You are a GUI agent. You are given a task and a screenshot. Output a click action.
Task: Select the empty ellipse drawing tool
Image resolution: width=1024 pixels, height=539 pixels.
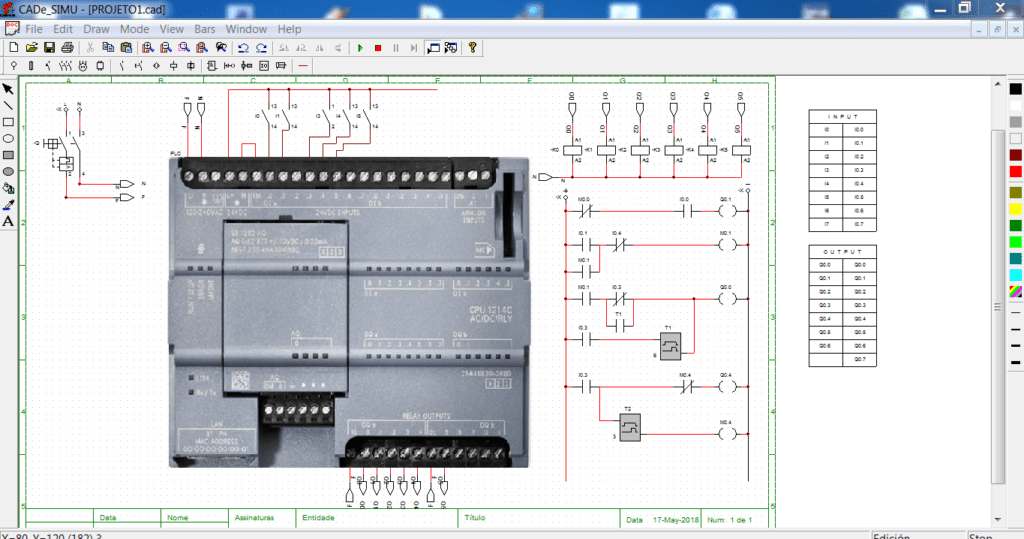(x=8, y=139)
